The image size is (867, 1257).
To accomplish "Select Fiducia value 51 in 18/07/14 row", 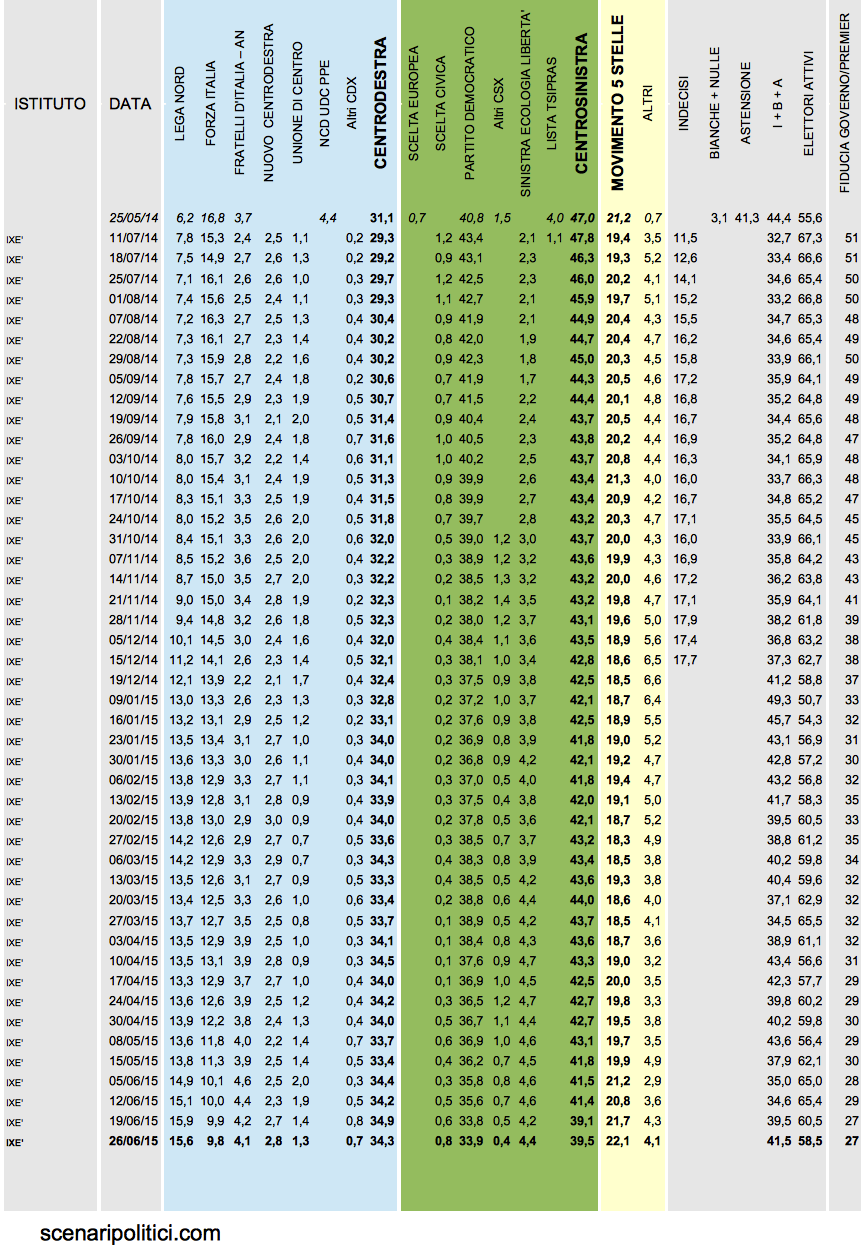I will pyautogui.click(x=851, y=257).
